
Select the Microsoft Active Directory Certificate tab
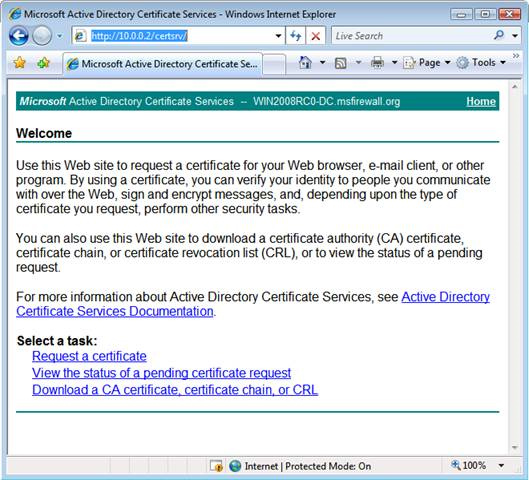point(163,64)
